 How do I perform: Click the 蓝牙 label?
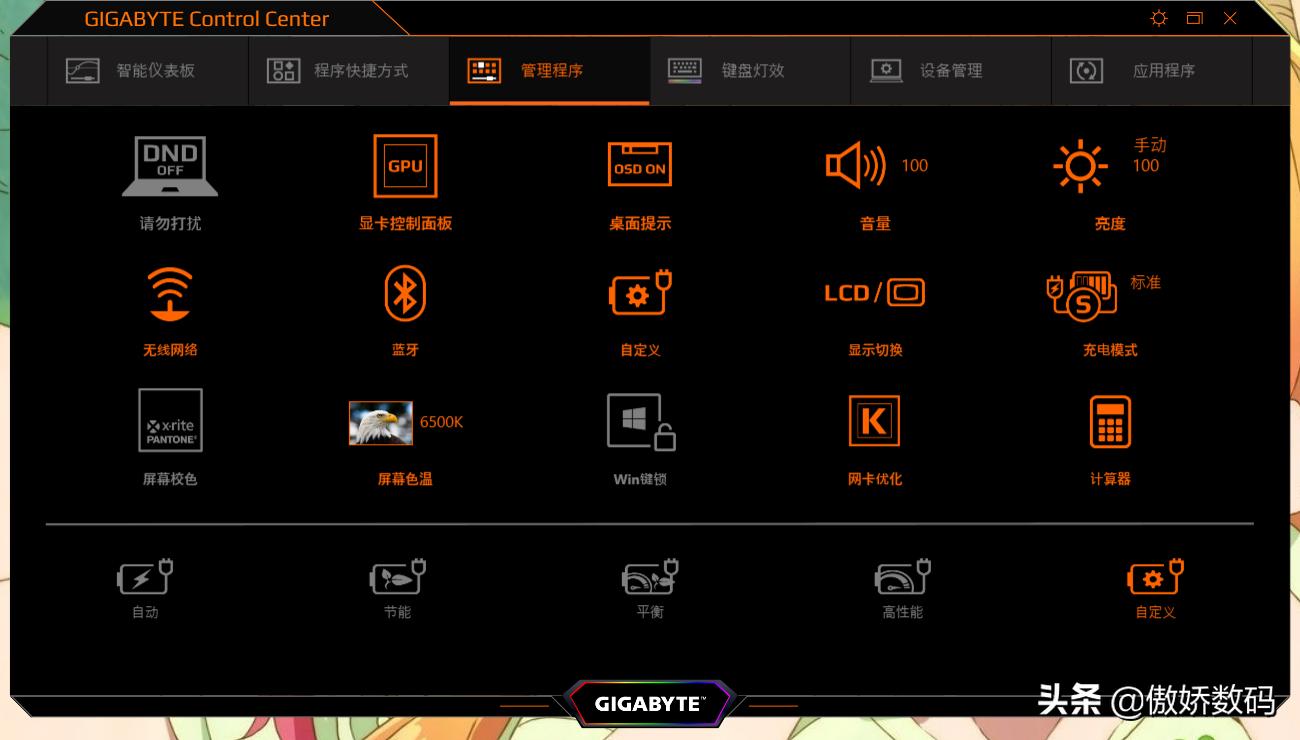tap(405, 350)
